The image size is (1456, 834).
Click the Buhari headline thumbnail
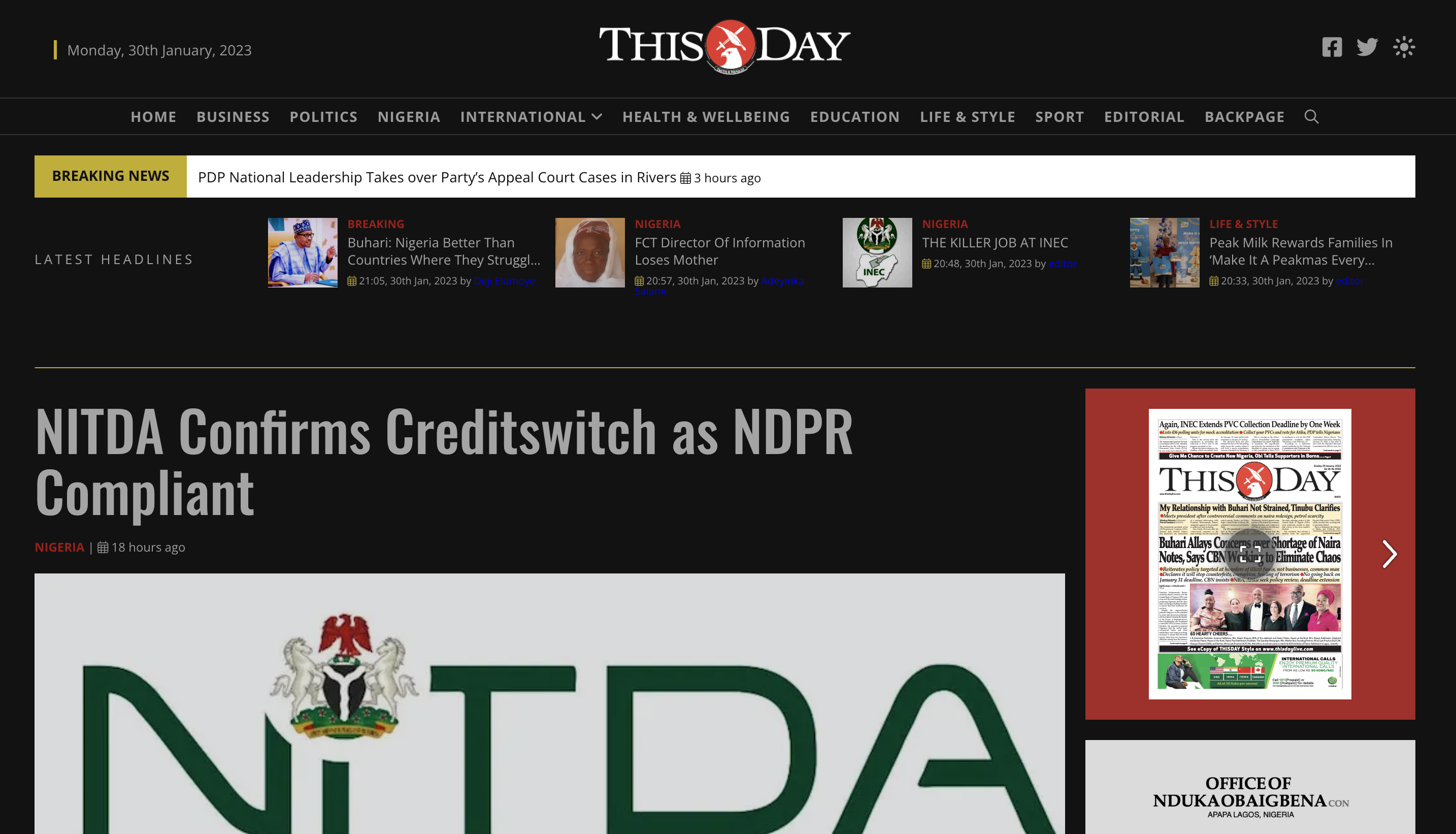303,252
